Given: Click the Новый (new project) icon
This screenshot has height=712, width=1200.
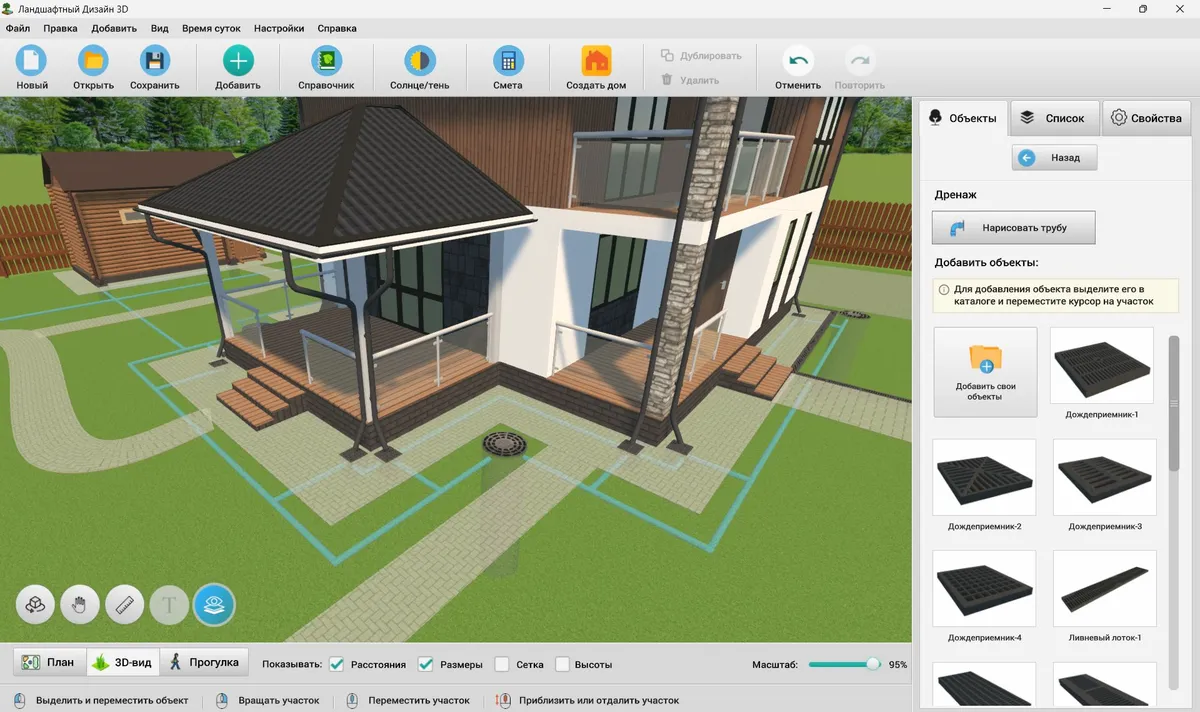Looking at the screenshot, I should [32, 61].
